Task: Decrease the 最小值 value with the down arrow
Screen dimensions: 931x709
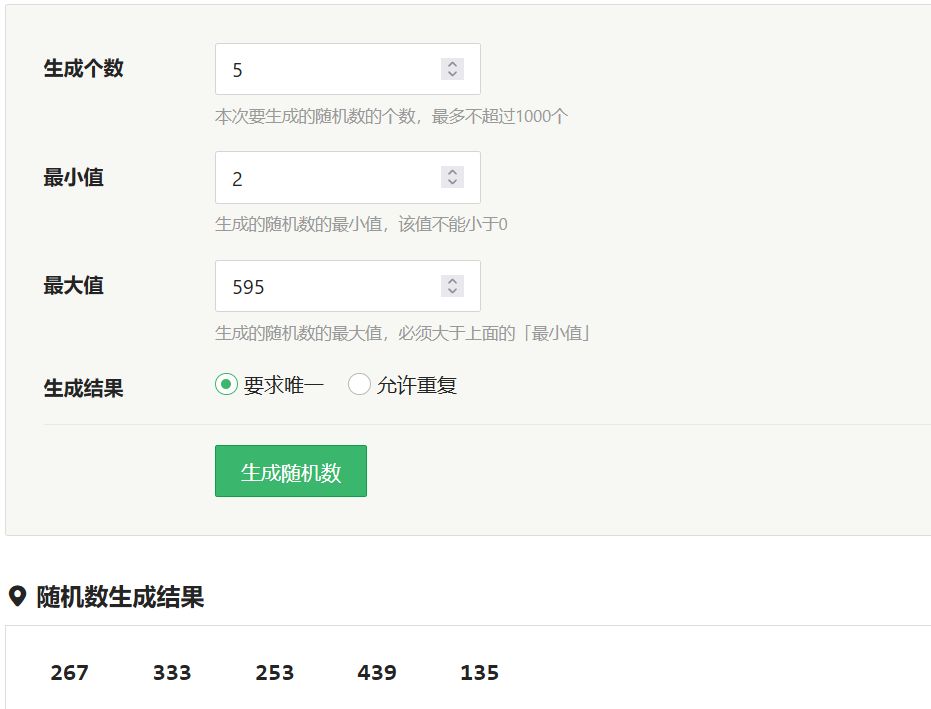Action: coord(452,182)
